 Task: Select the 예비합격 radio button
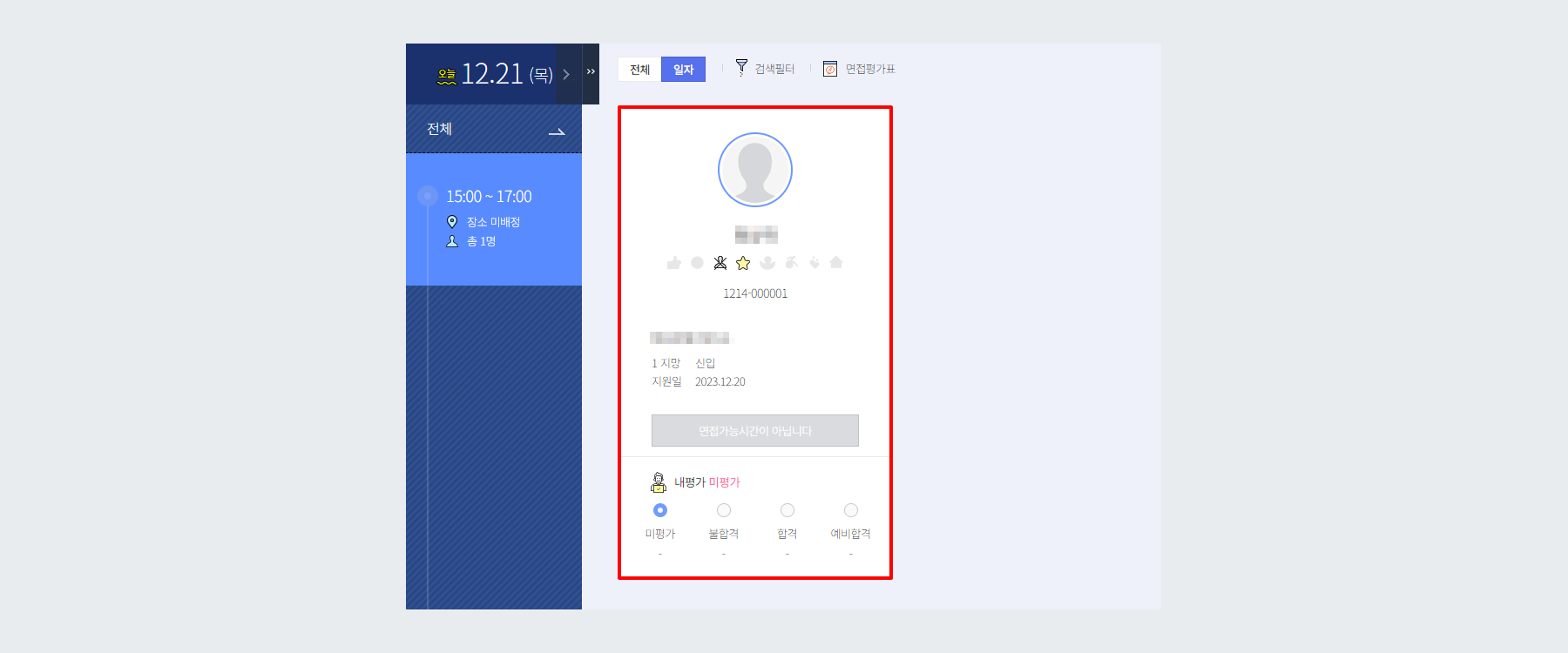(851, 510)
